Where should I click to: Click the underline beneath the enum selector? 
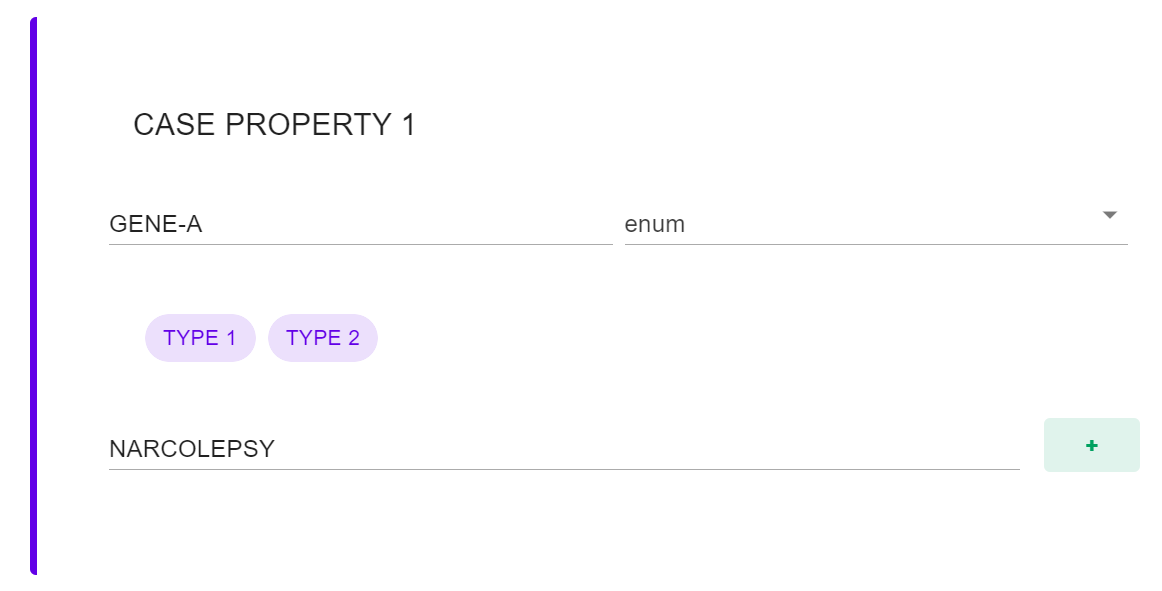[x=876, y=243]
